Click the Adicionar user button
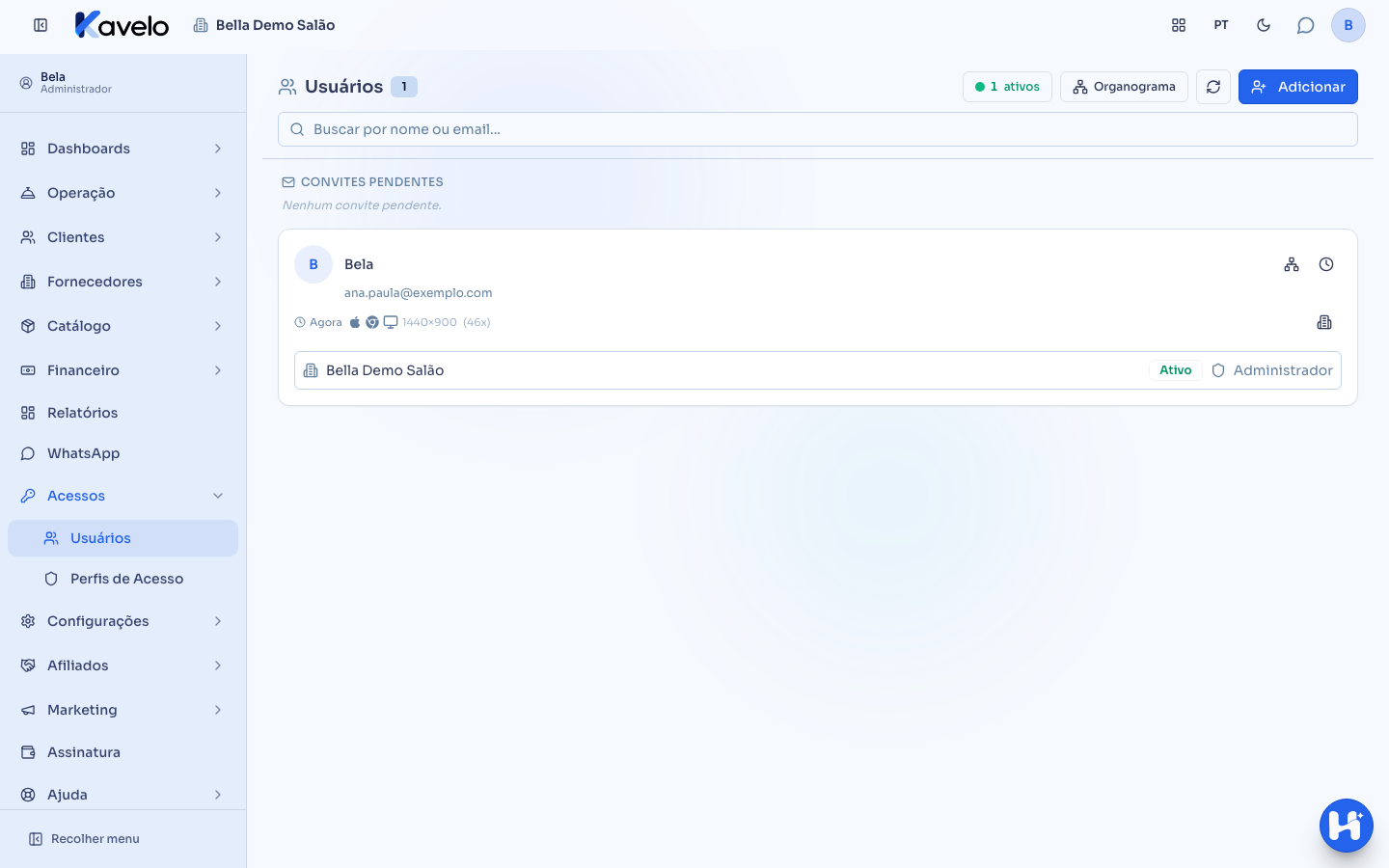 click(1298, 87)
